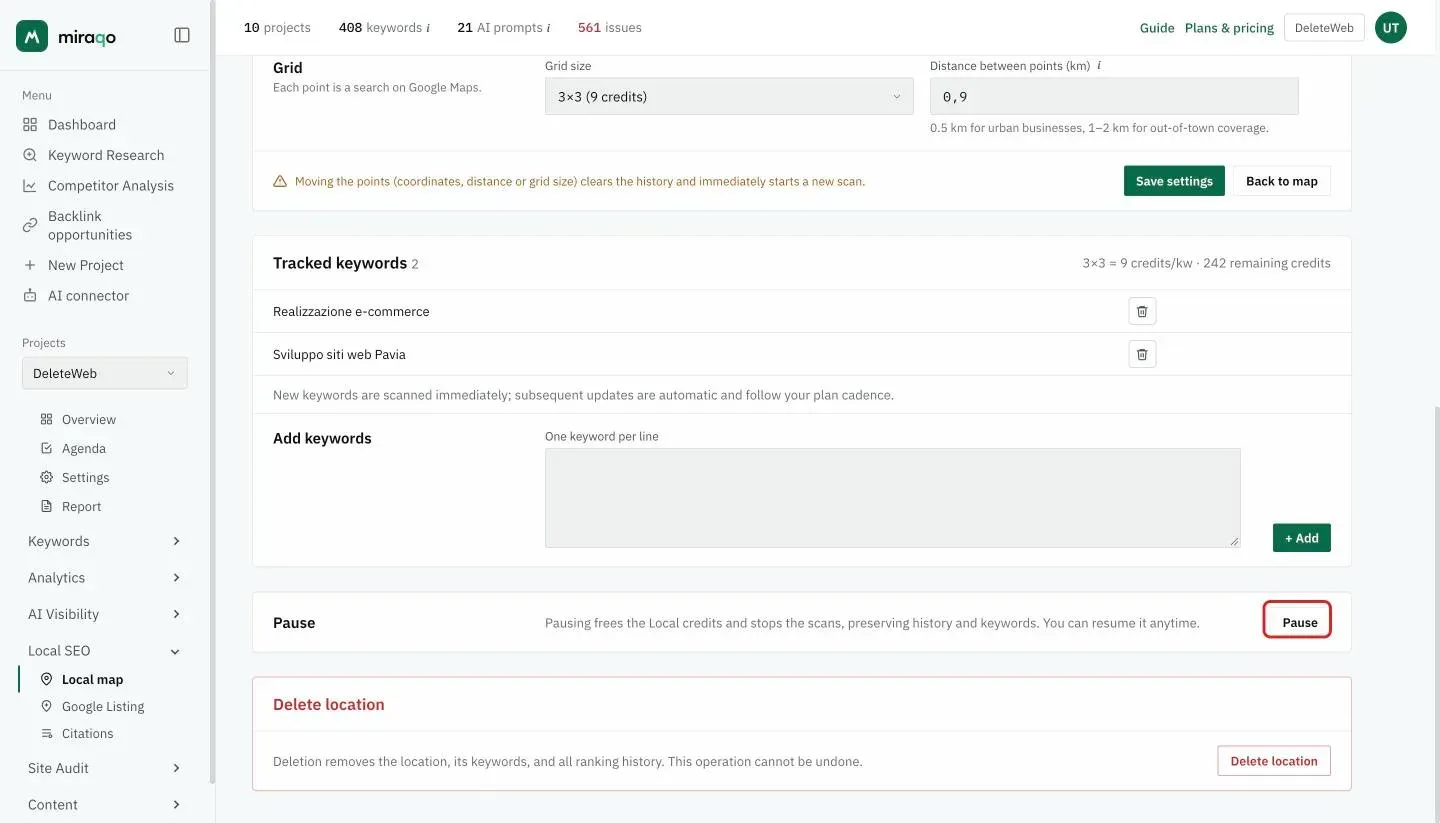The image size is (1440, 823).
Task: Click the Citations list icon
Action: pos(46,733)
